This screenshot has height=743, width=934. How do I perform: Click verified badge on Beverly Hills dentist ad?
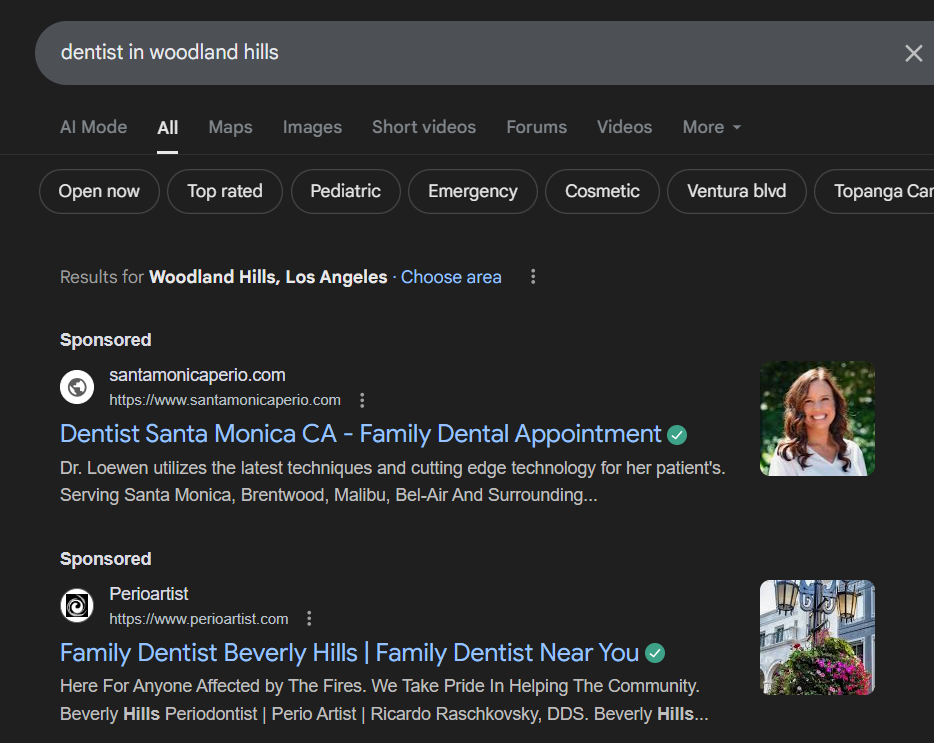click(655, 654)
